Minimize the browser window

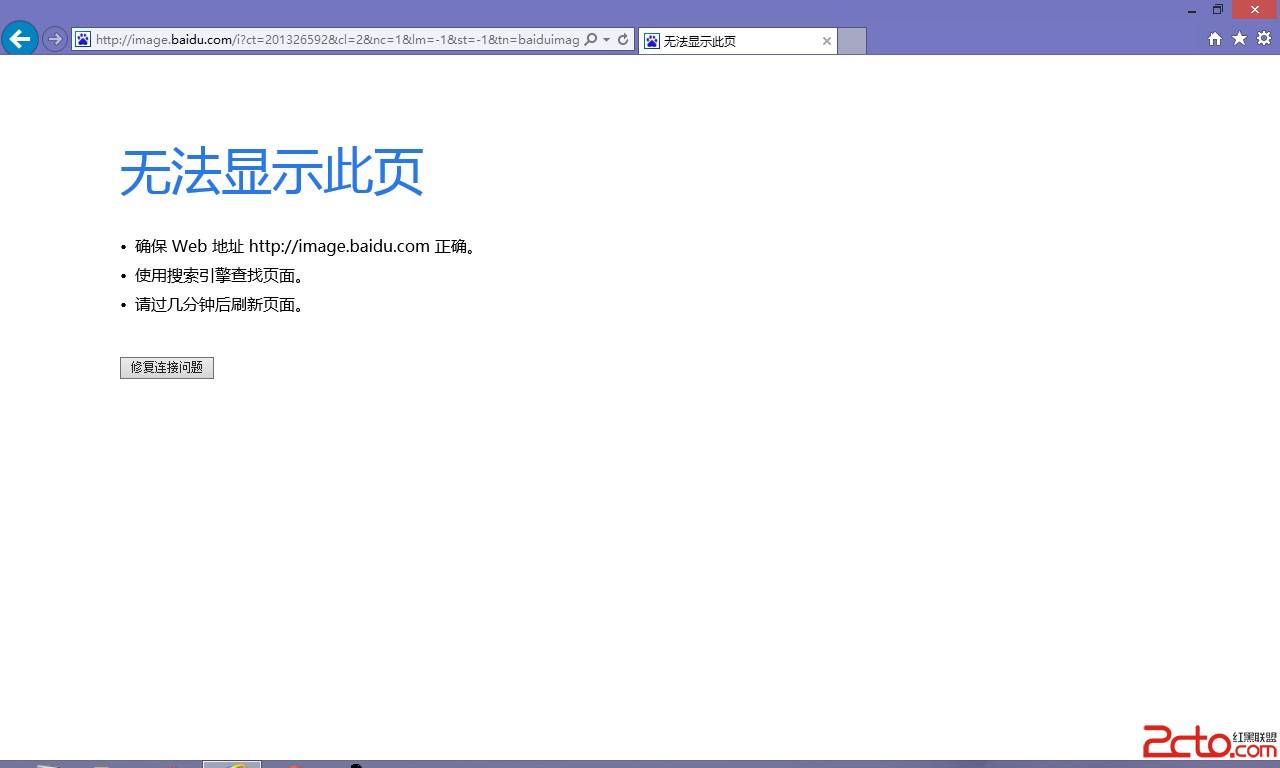pos(1192,11)
